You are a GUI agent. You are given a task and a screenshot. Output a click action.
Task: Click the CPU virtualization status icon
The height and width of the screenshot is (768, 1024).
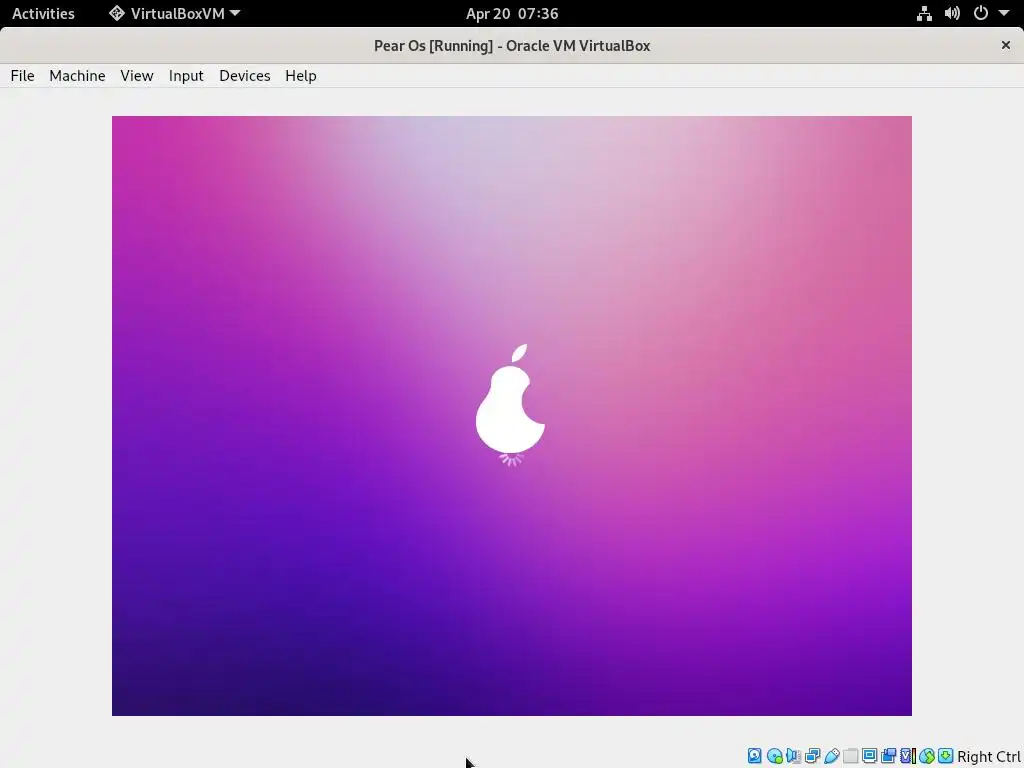tap(908, 756)
